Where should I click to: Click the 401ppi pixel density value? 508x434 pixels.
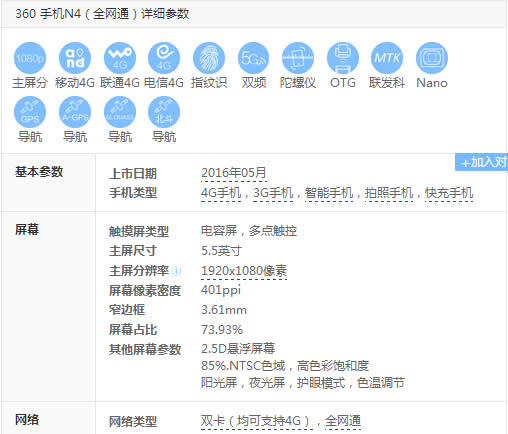coord(221,290)
